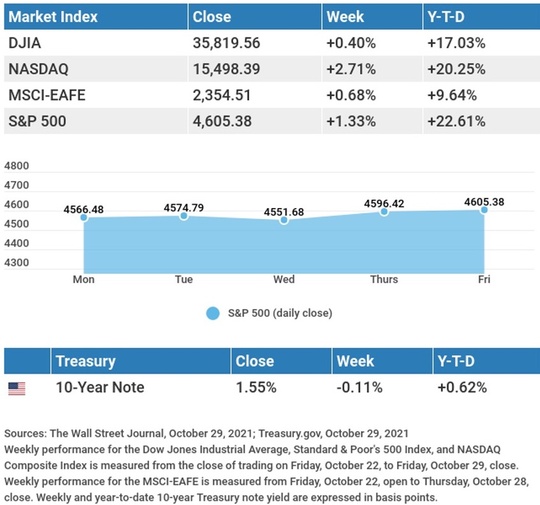Select the NASDAQ row label

pos(38,69)
